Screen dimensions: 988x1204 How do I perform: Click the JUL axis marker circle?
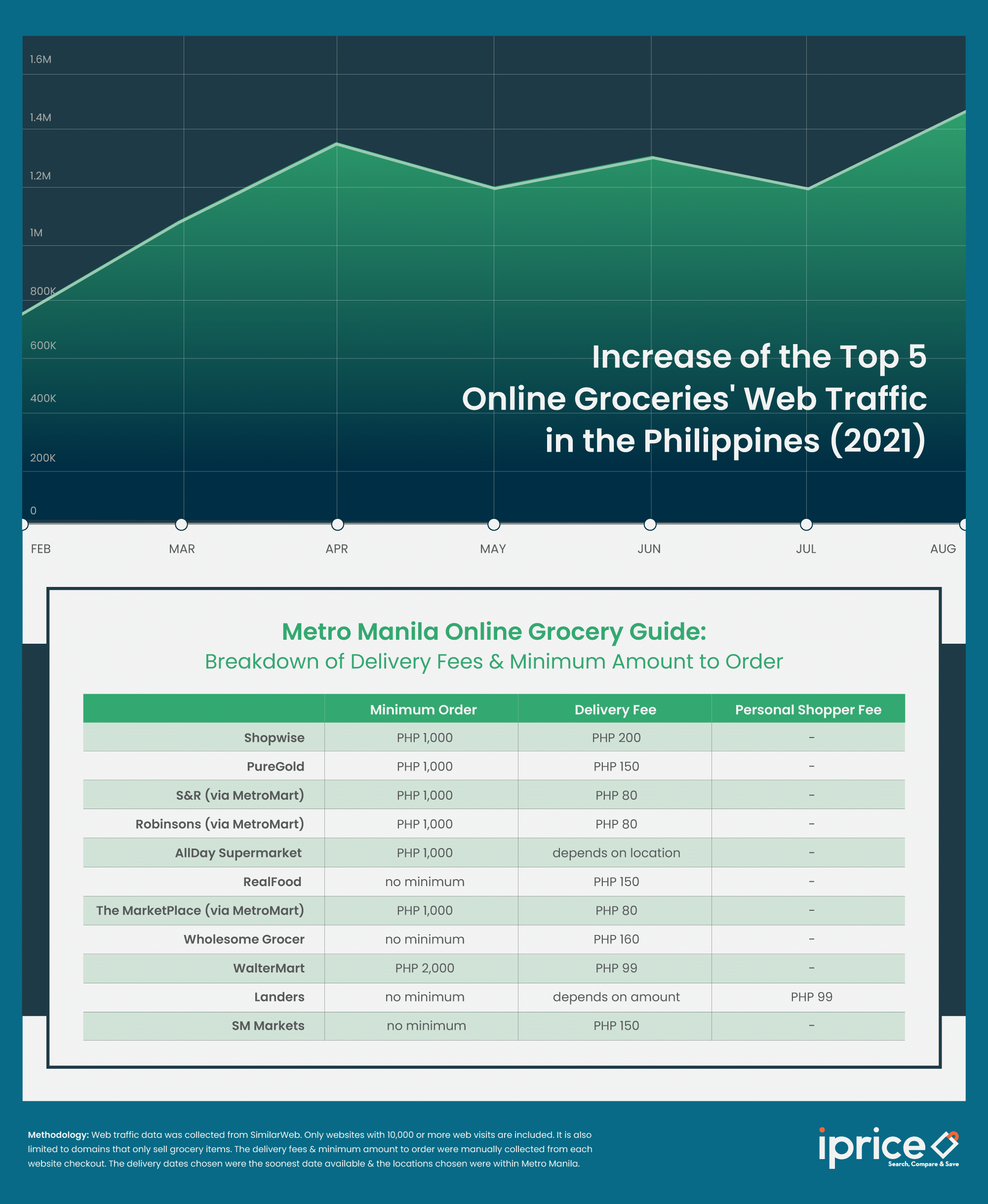pyautogui.click(x=806, y=524)
